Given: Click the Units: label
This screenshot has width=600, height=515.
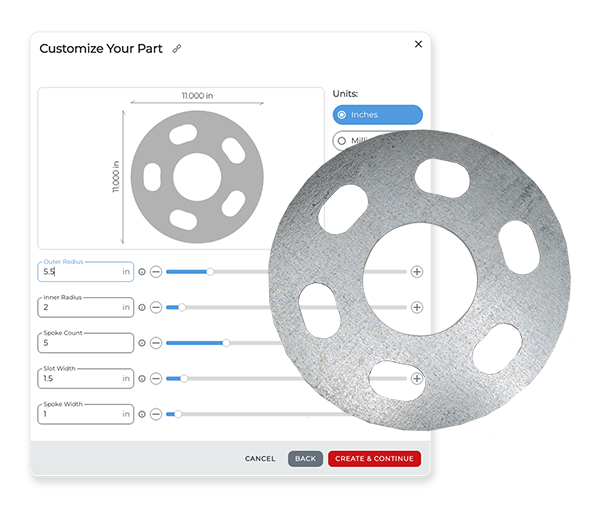Looking at the screenshot, I should tap(345, 94).
